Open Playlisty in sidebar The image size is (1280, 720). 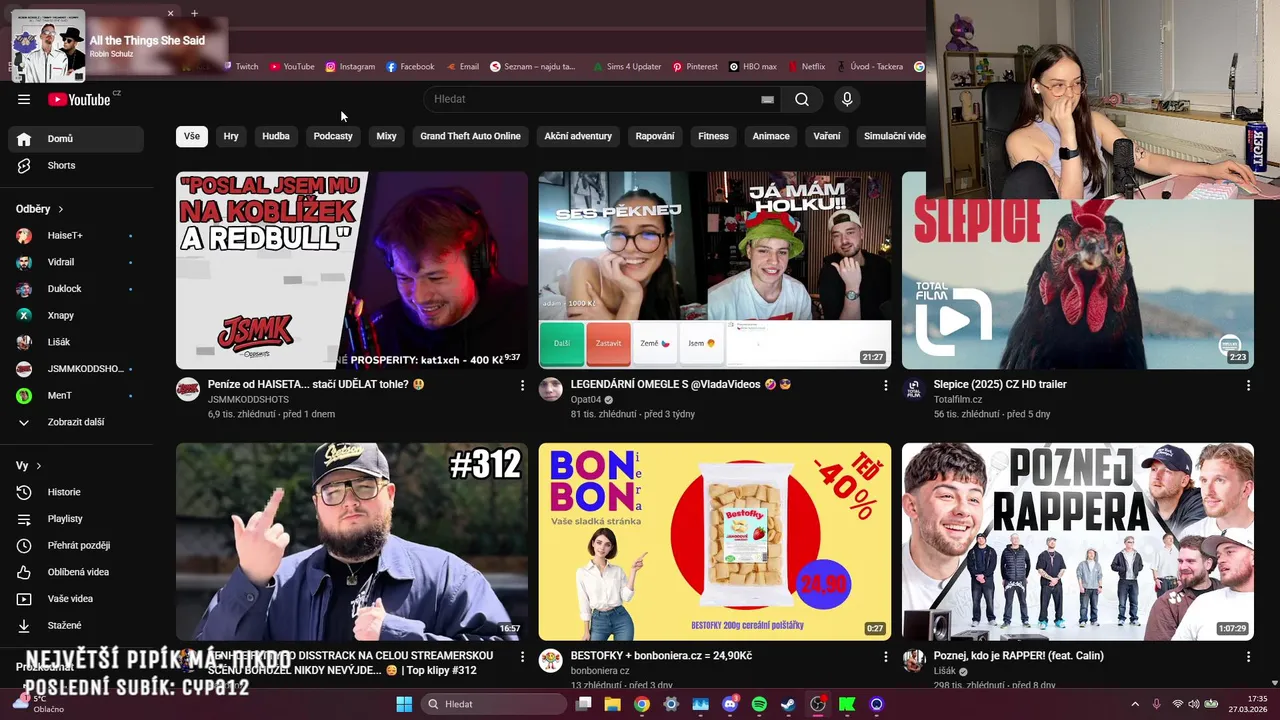pos(76,519)
